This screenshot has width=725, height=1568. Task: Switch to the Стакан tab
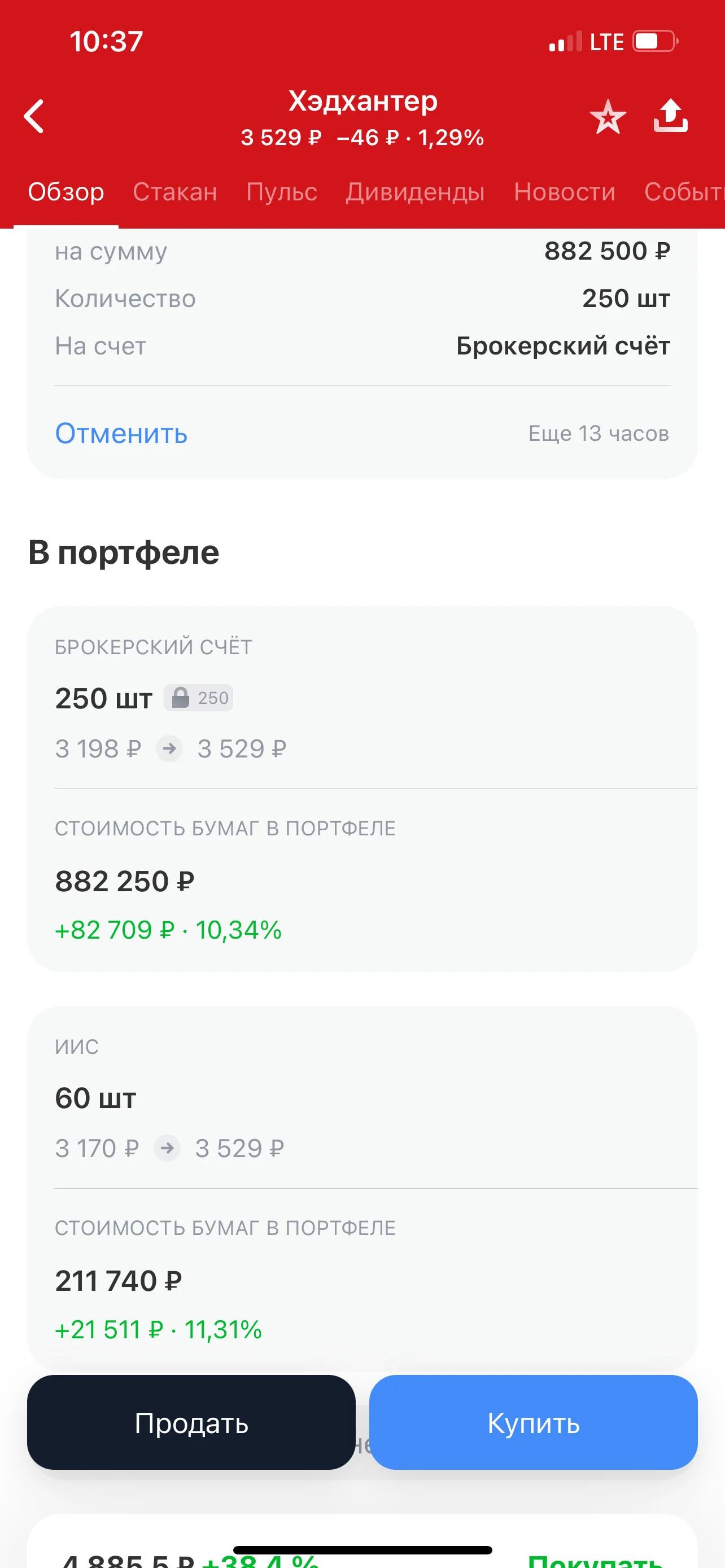175,192
